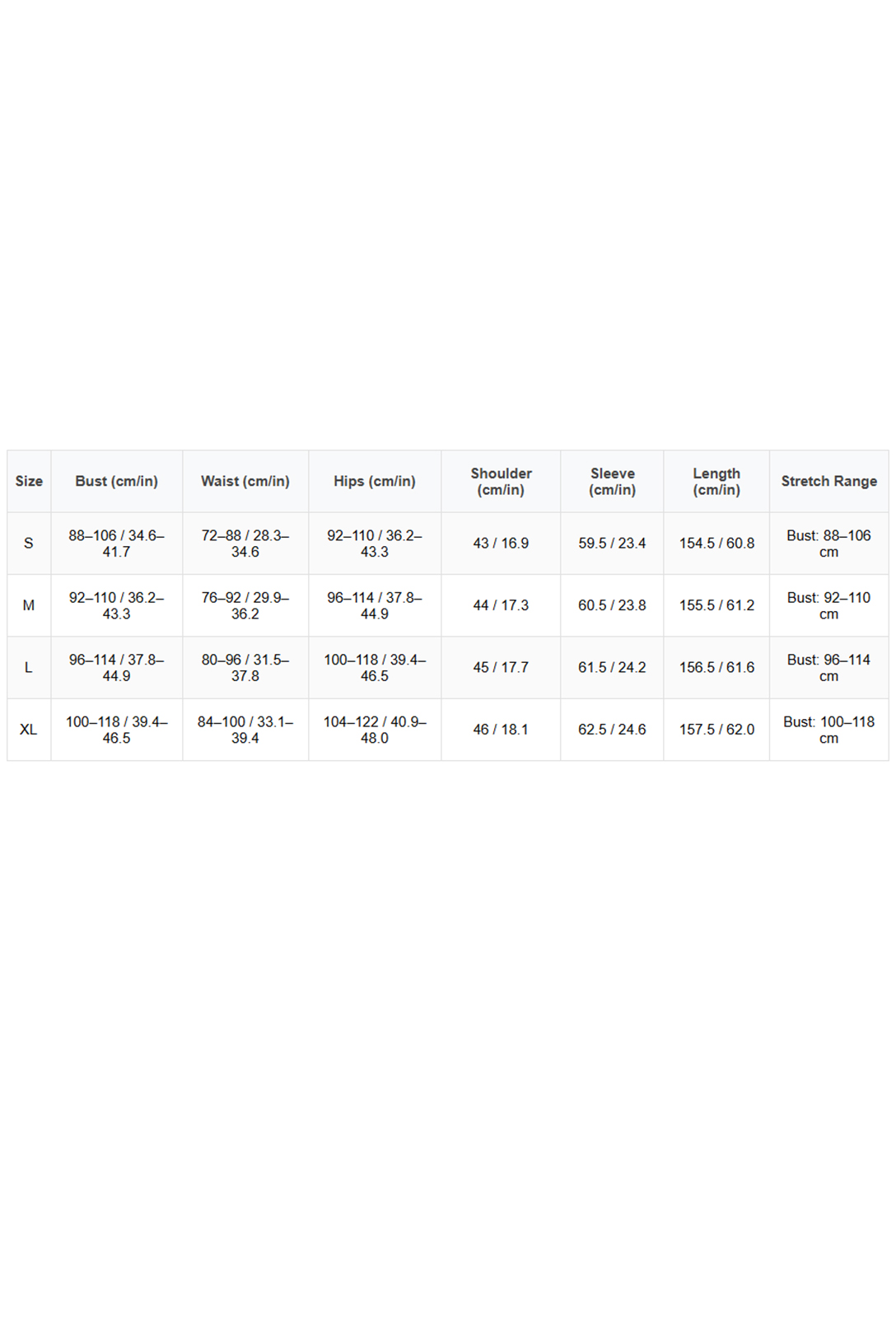Select the Stretch Range header cell
This screenshot has width=896, height=1344.
pos(828,481)
